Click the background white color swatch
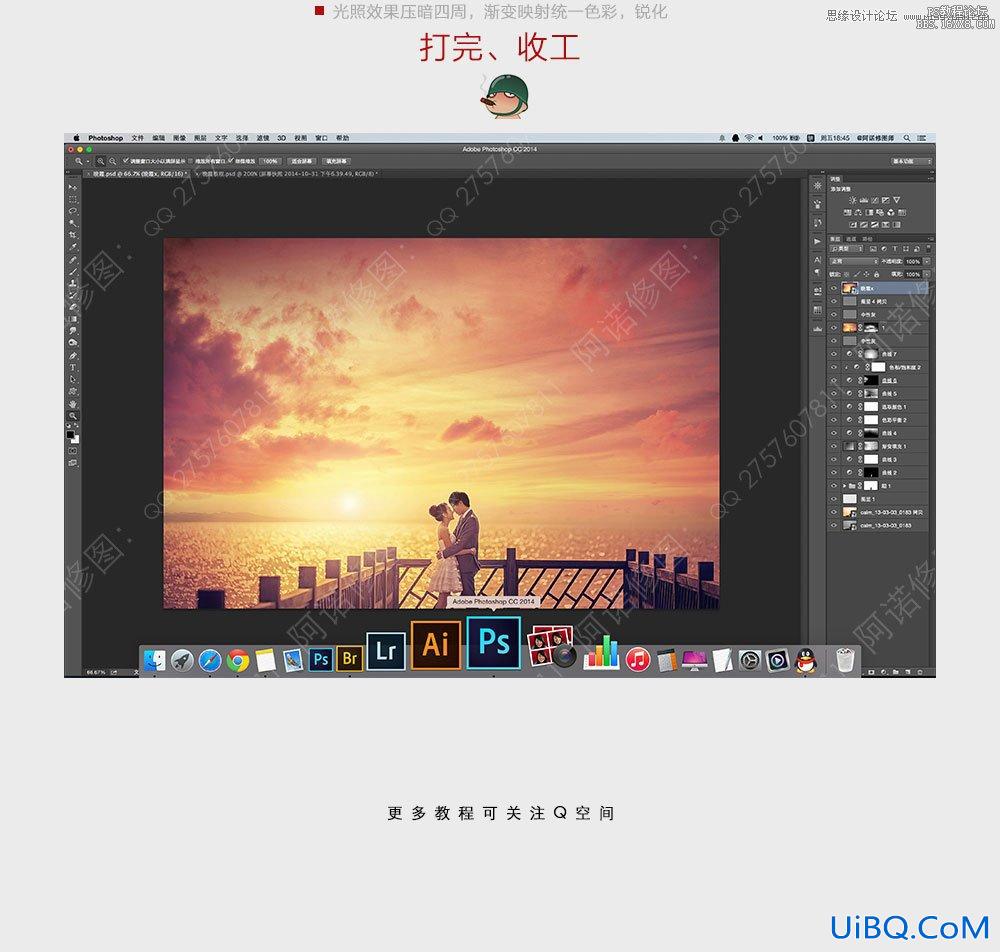The width and height of the screenshot is (1000, 952). pyautogui.click(x=75, y=439)
